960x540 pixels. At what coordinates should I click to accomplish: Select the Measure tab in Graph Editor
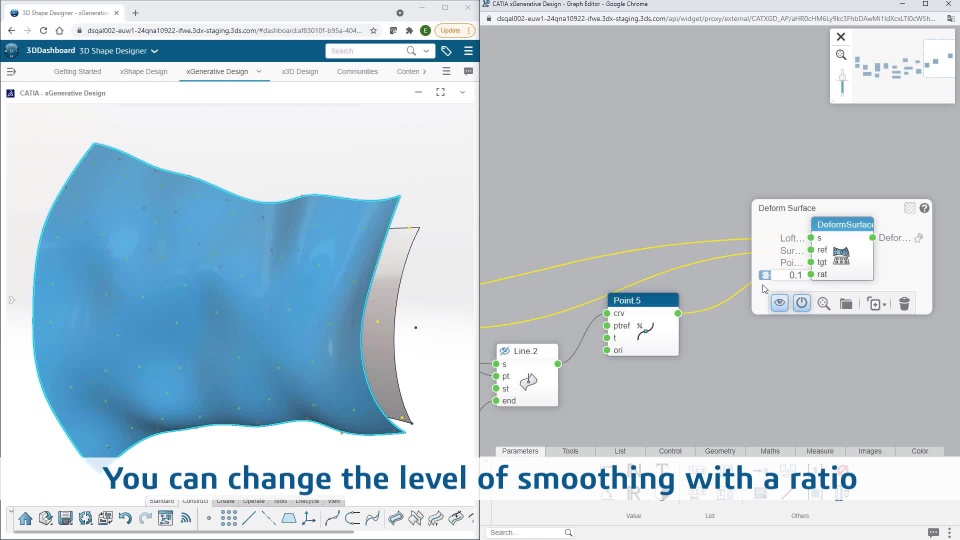coord(820,451)
